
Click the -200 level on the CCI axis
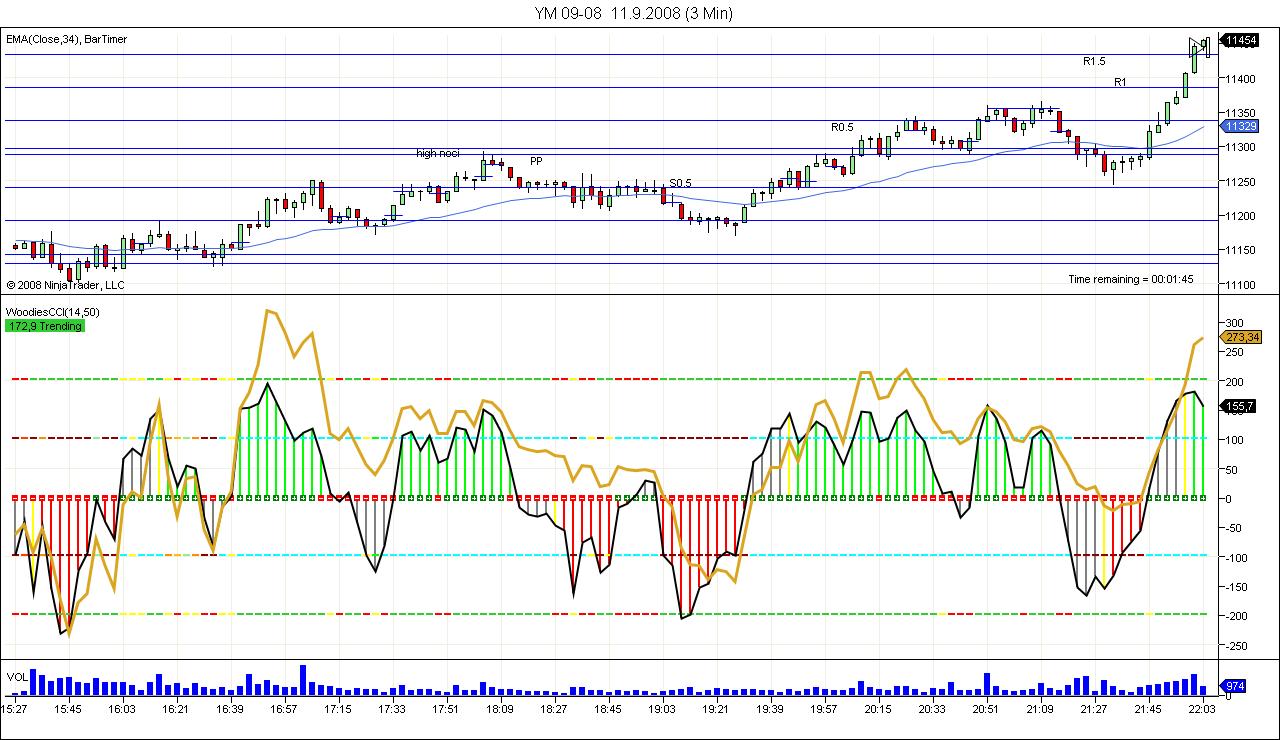point(1236,617)
